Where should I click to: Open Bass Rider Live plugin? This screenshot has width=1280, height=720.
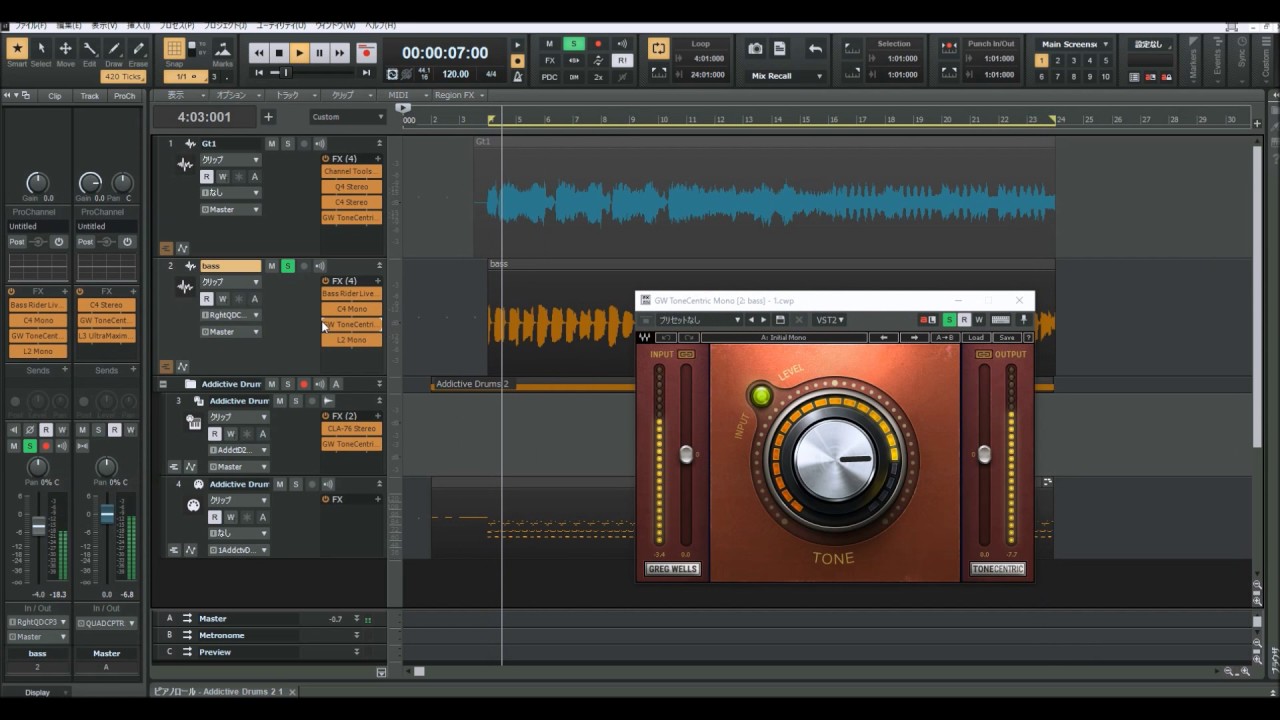tap(351, 293)
